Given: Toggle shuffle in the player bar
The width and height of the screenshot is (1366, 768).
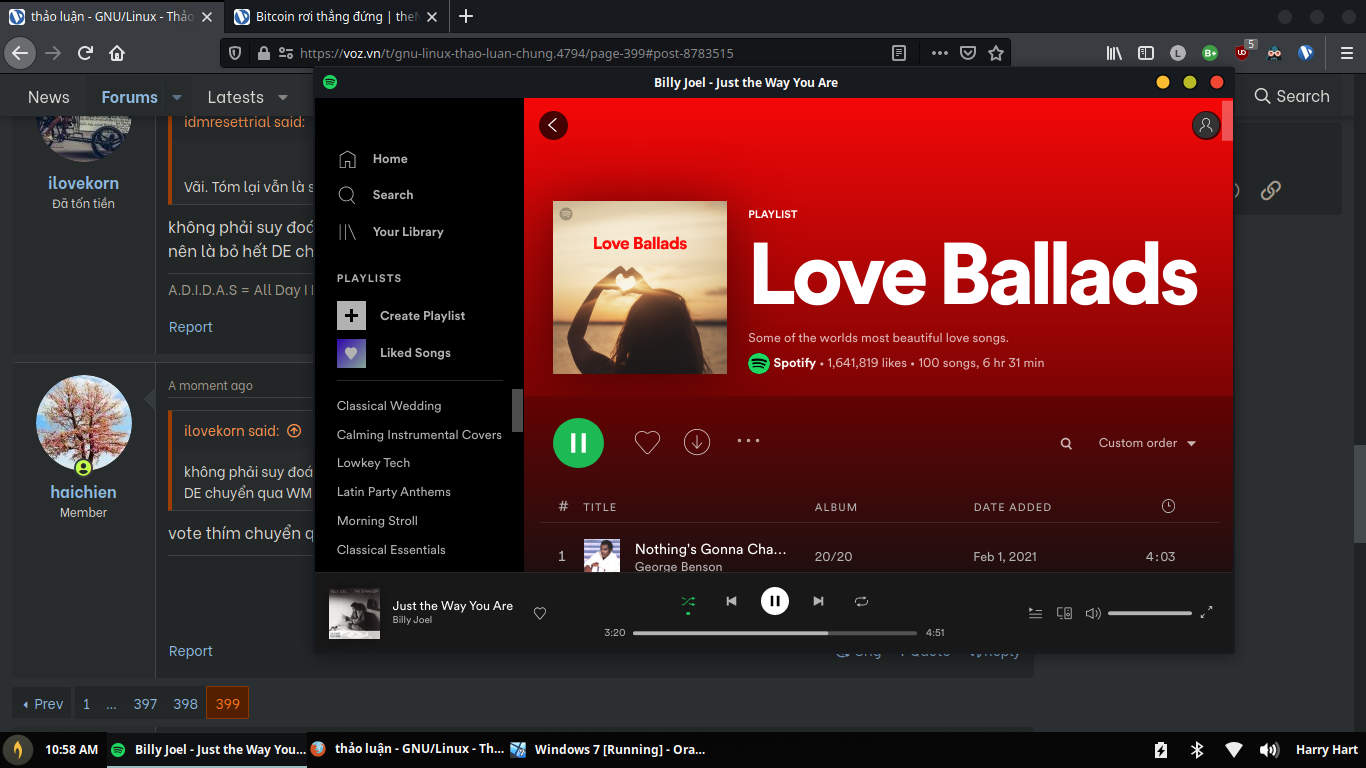Looking at the screenshot, I should coord(688,602).
